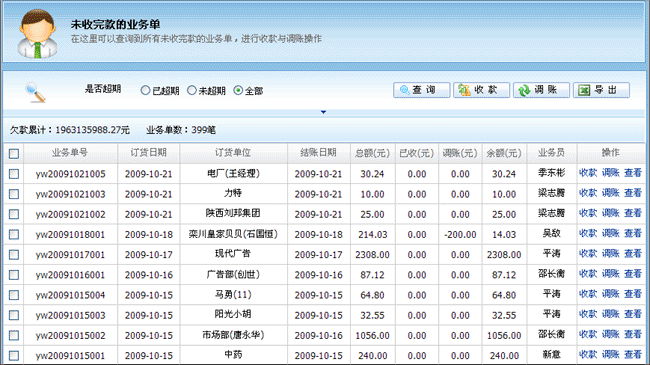
Task: Check the row yw20091016001 checkbox
Action: click(x=14, y=275)
